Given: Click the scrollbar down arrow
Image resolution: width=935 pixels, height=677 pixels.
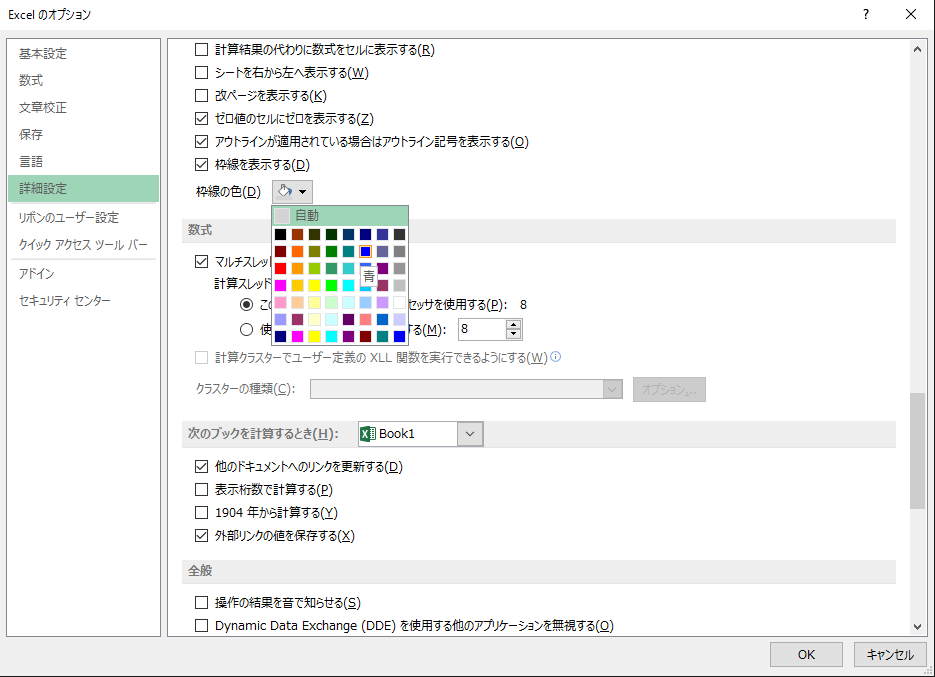Looking at the screenshot, I should tap(918, 626).
